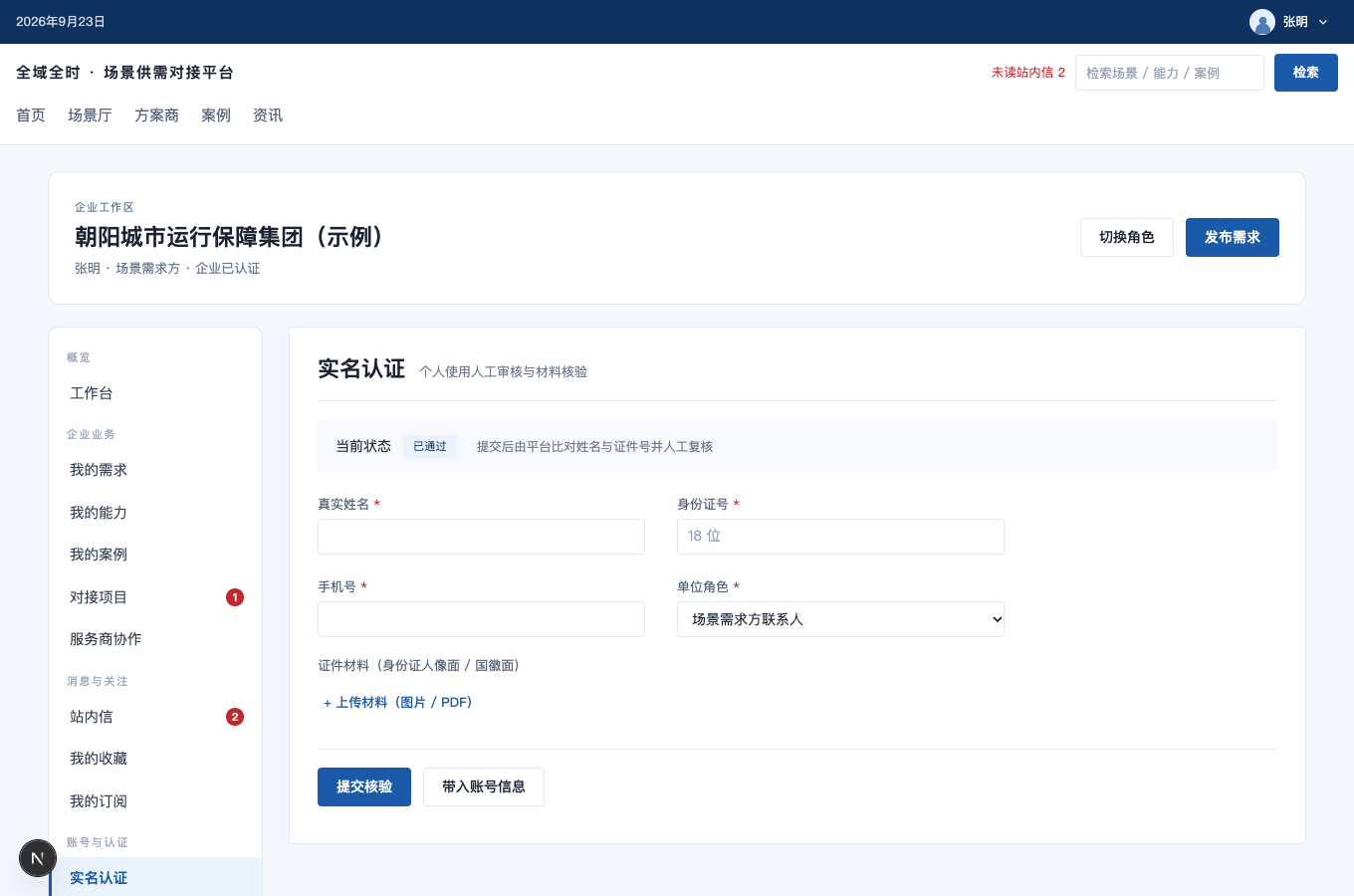Open 站内信 in the sidebar

pos(155,717)
